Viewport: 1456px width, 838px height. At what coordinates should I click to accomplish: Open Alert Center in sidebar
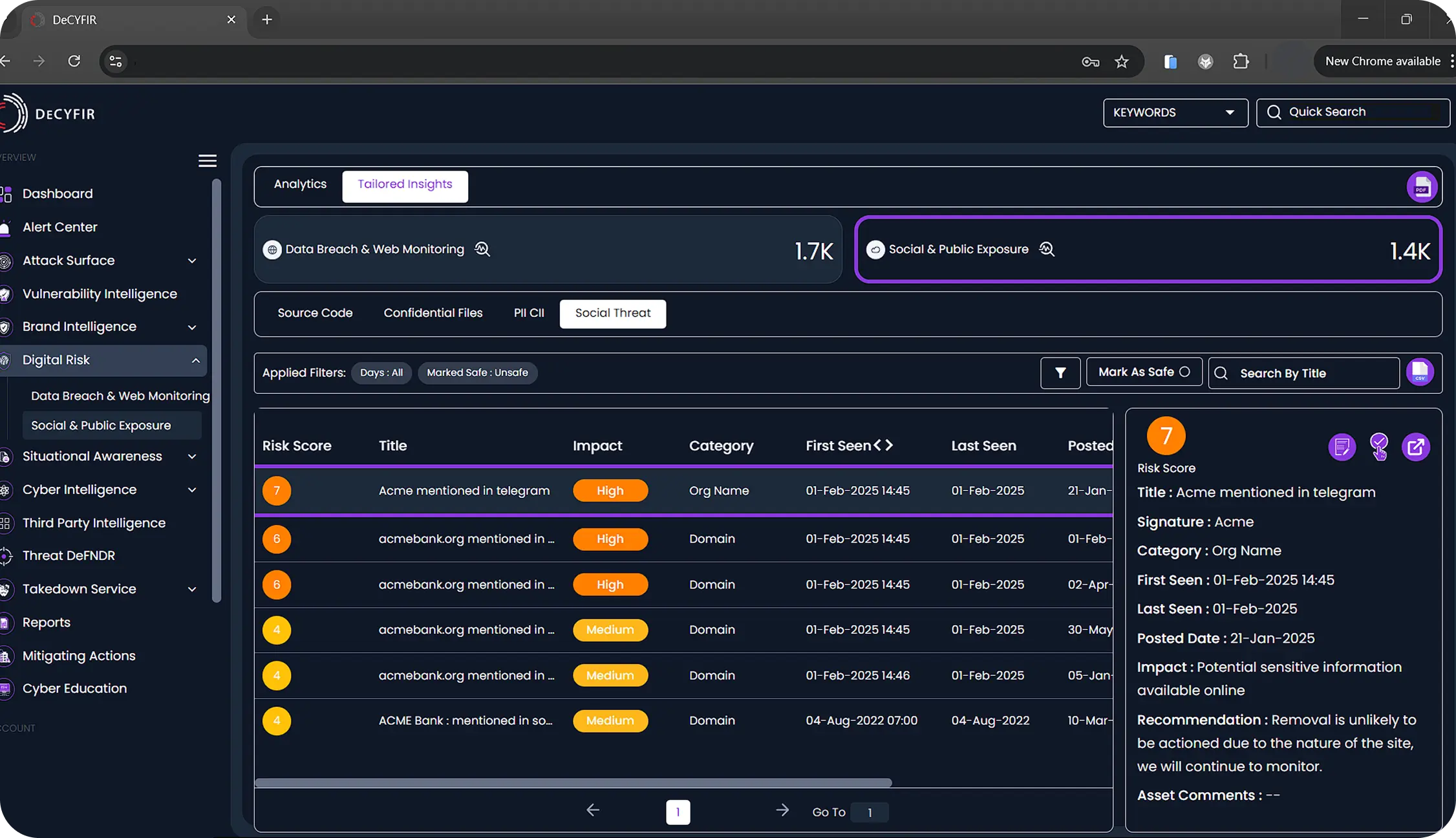59,227
